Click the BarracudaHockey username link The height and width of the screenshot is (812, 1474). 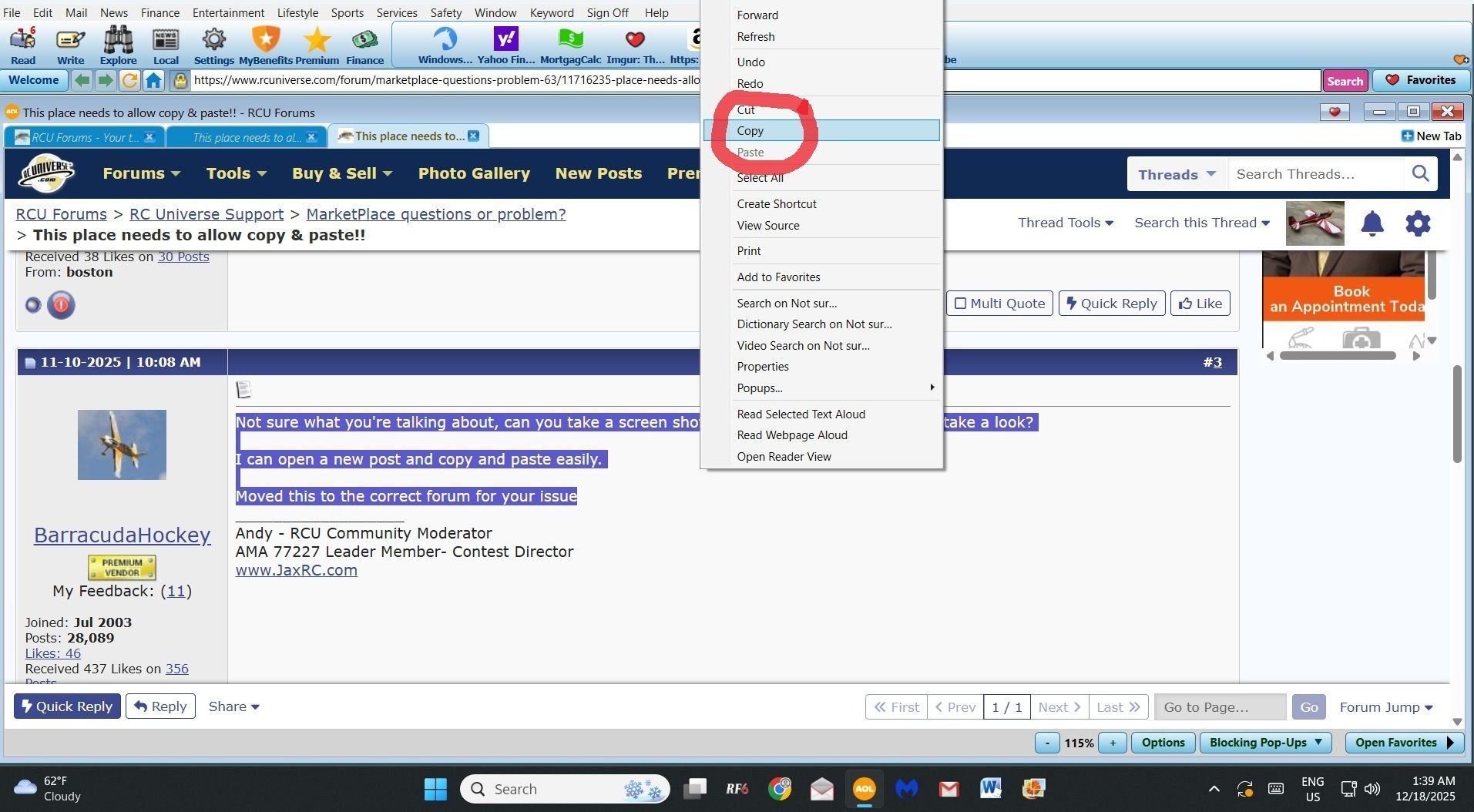[122, 535]
